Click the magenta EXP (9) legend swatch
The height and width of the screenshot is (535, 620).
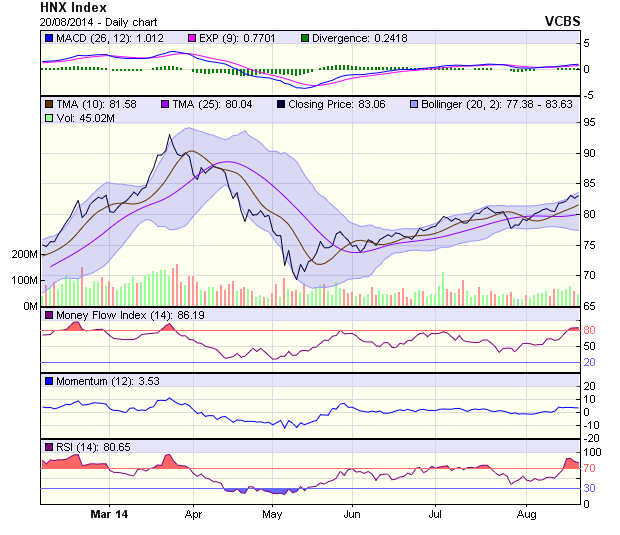(x=170, y=38)
